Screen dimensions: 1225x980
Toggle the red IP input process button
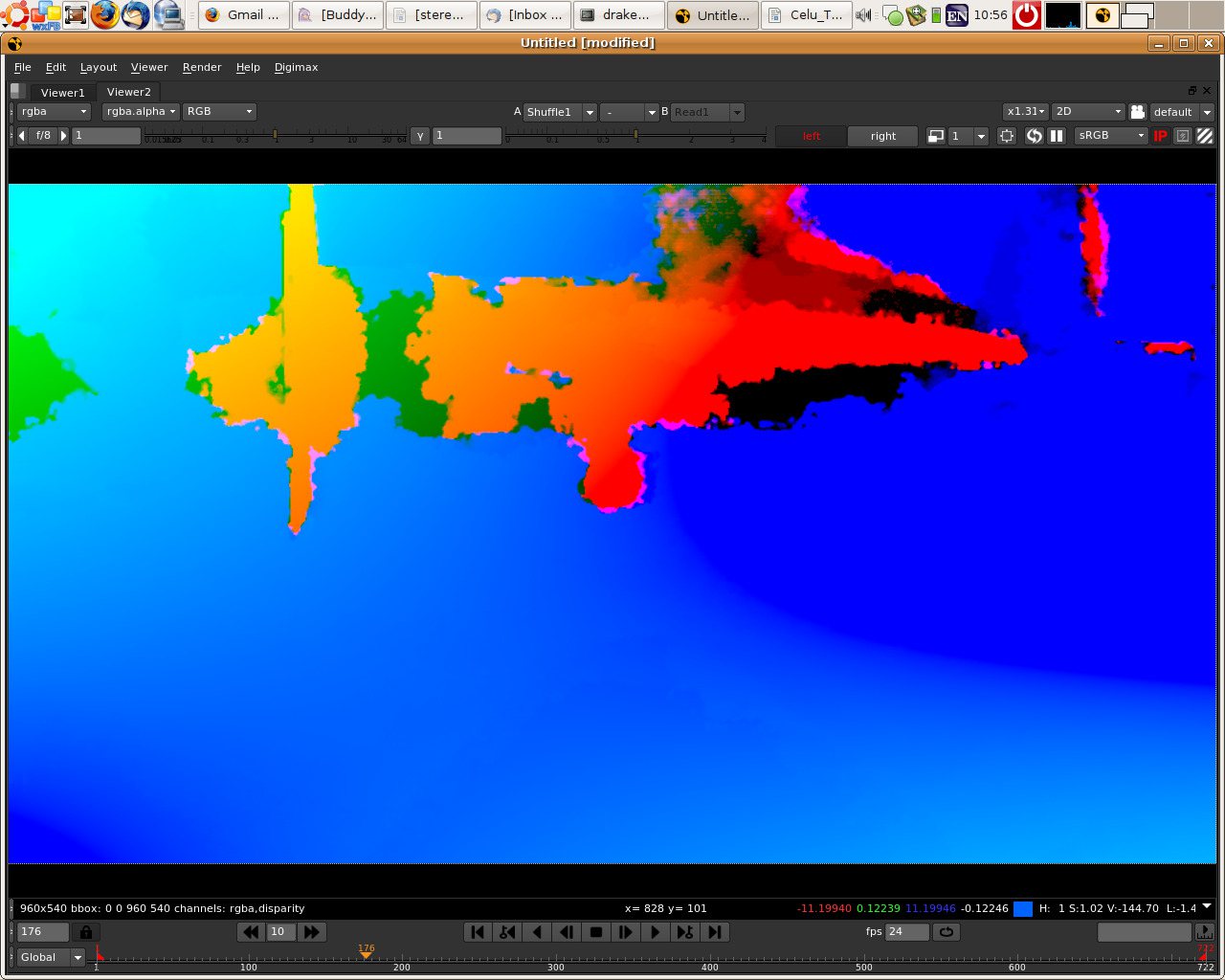(x=1160, y=136)
